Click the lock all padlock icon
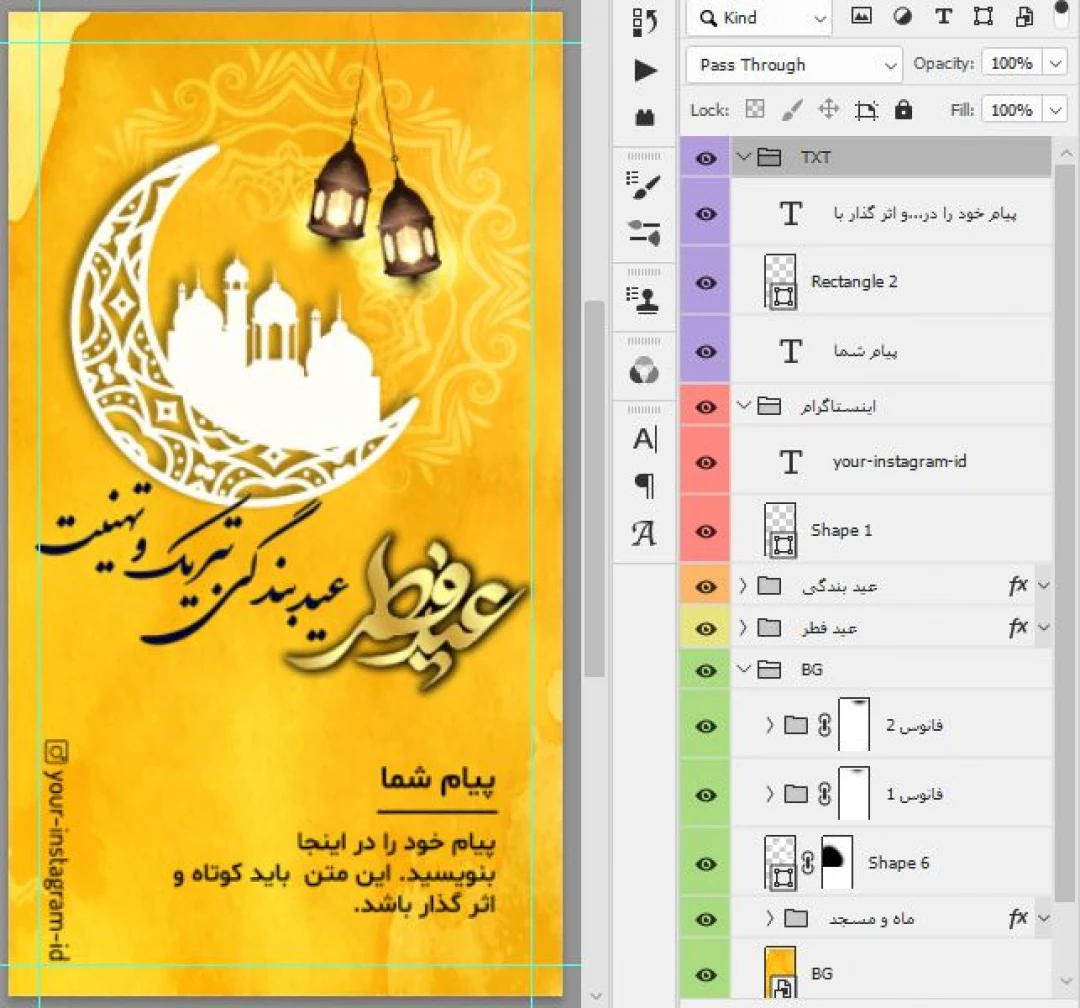Screen dimensions: 1080x1008 (903, 110)
